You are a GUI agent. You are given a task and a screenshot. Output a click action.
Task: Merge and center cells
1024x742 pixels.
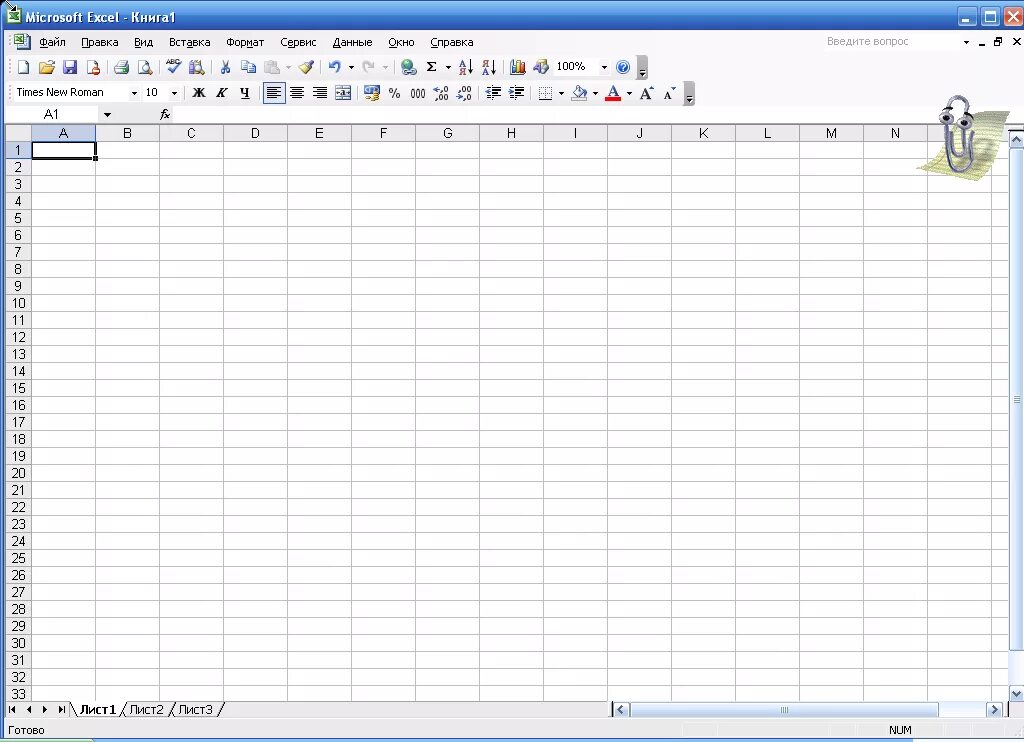343,93
